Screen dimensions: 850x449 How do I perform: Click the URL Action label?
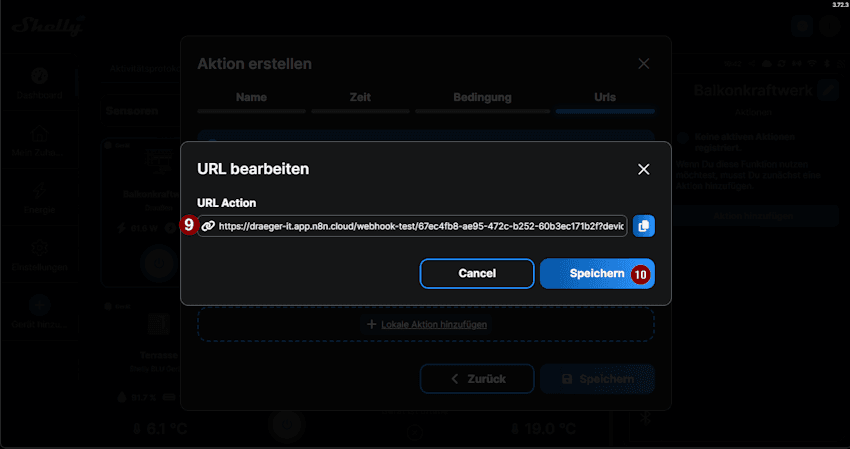pyautogui.click(x=227, y=203)
